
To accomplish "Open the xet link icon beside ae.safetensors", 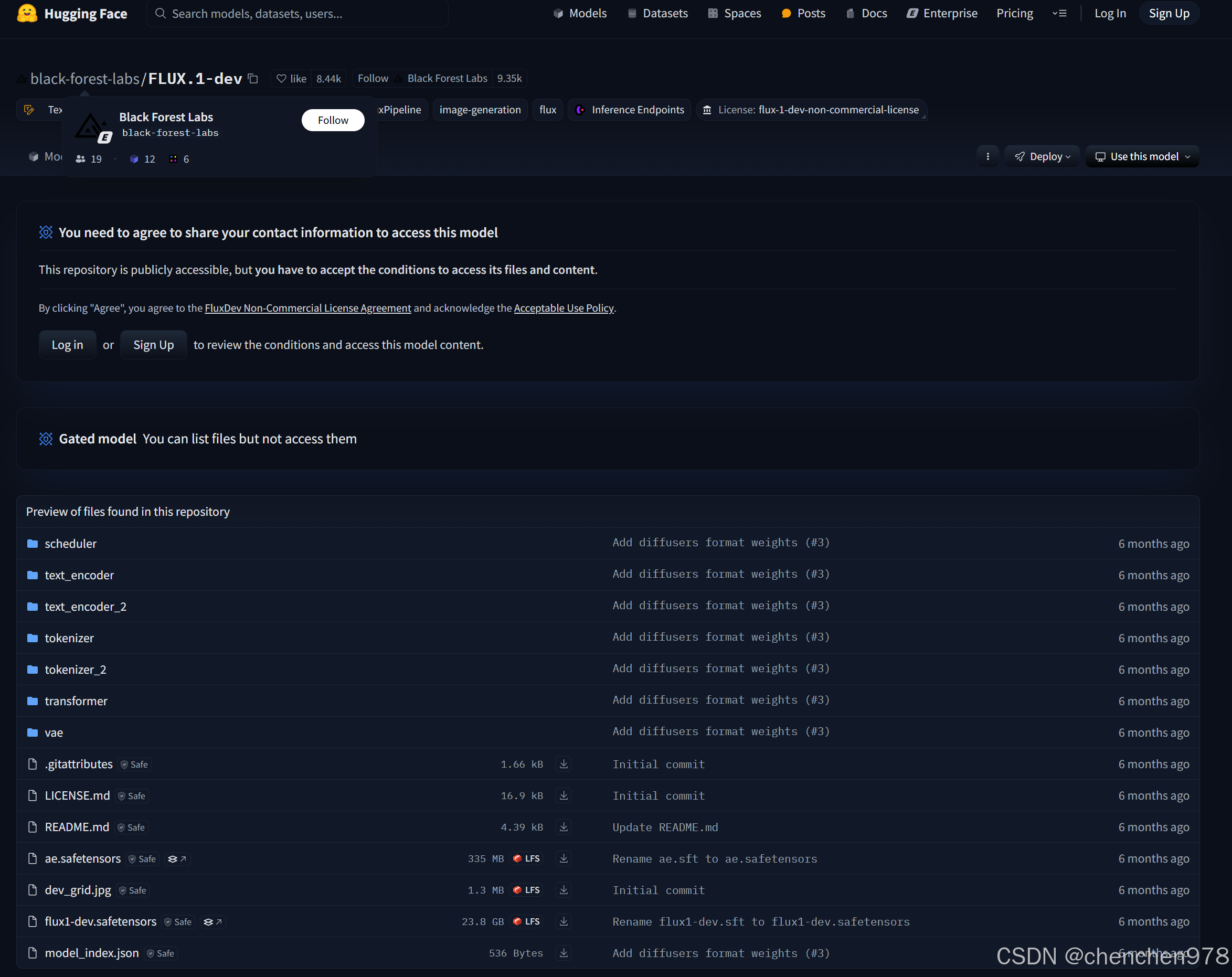I will coord(177,859).
